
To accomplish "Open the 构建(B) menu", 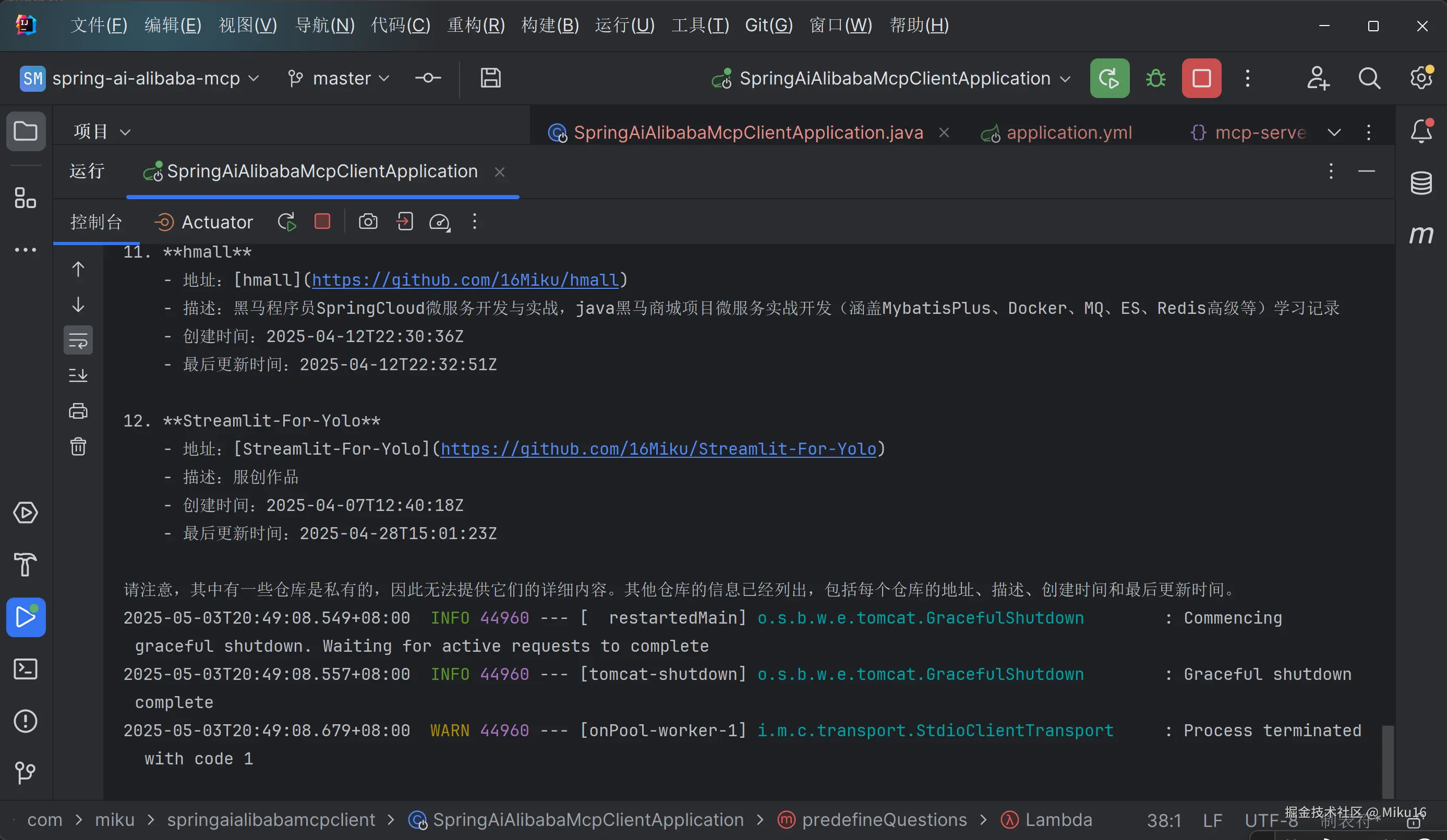I will tap(549, 25).
